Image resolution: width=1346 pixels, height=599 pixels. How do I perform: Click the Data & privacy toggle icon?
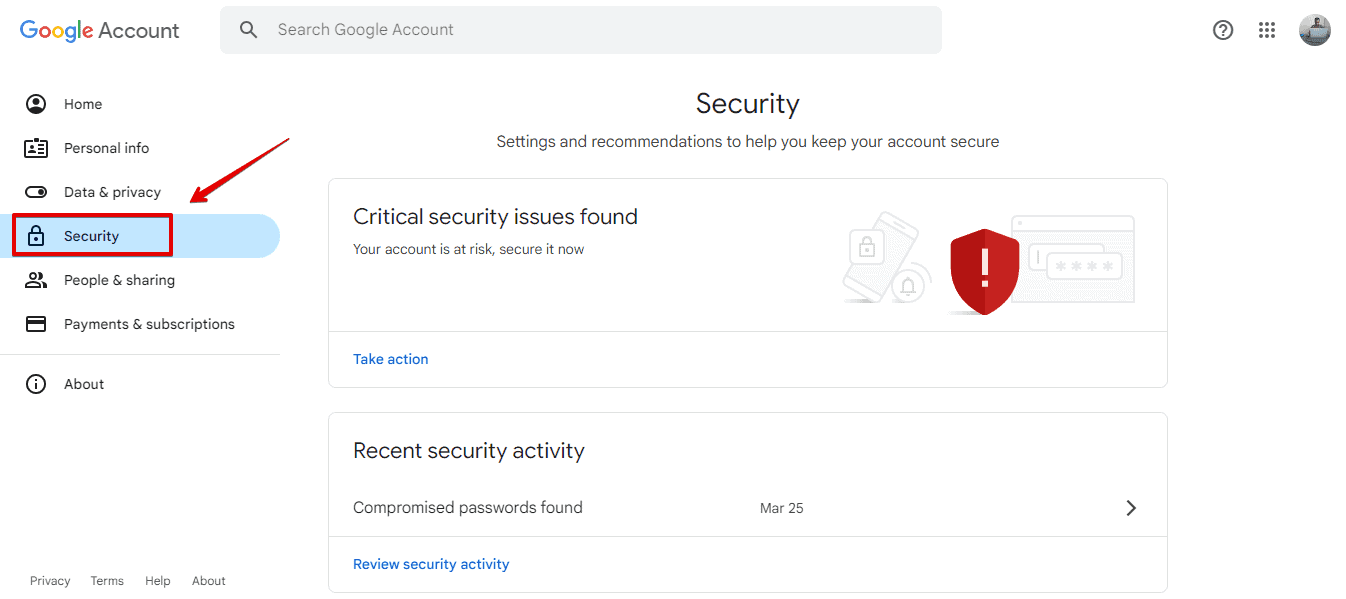[36, 192]
